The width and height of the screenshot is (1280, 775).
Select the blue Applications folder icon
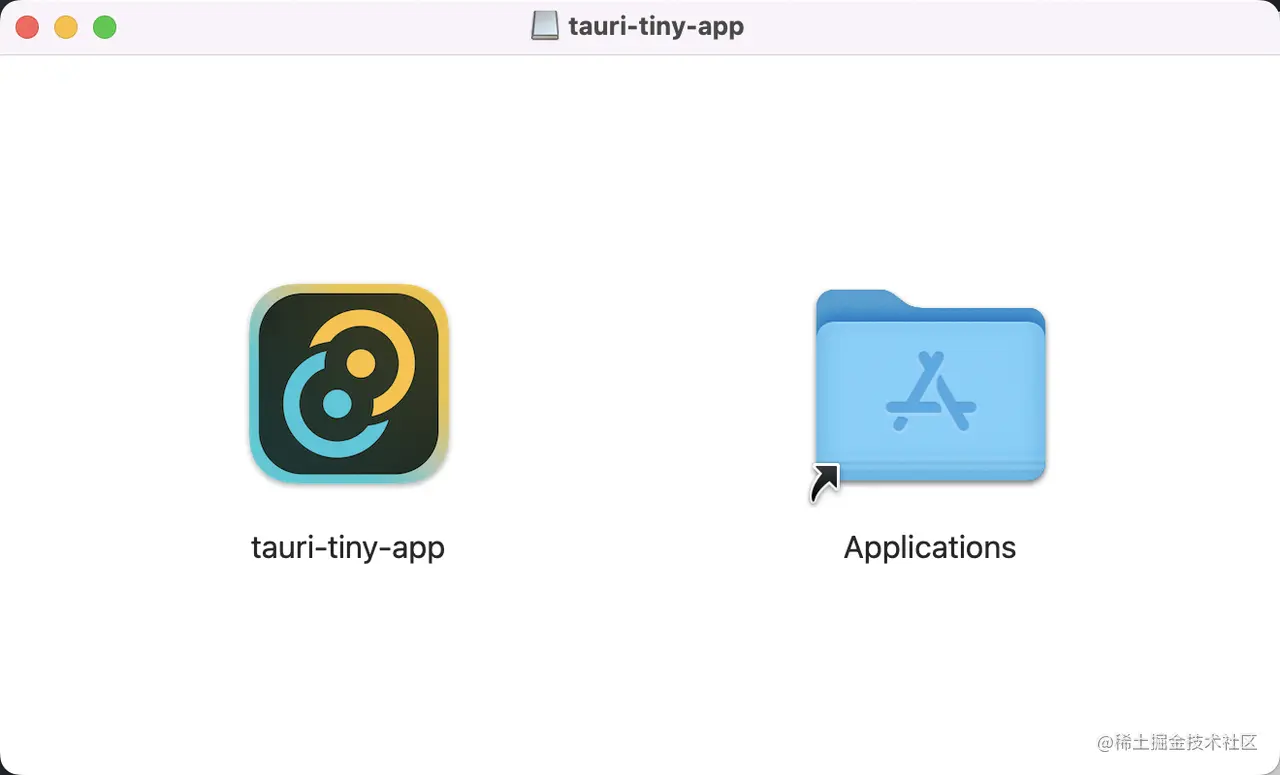930,386
